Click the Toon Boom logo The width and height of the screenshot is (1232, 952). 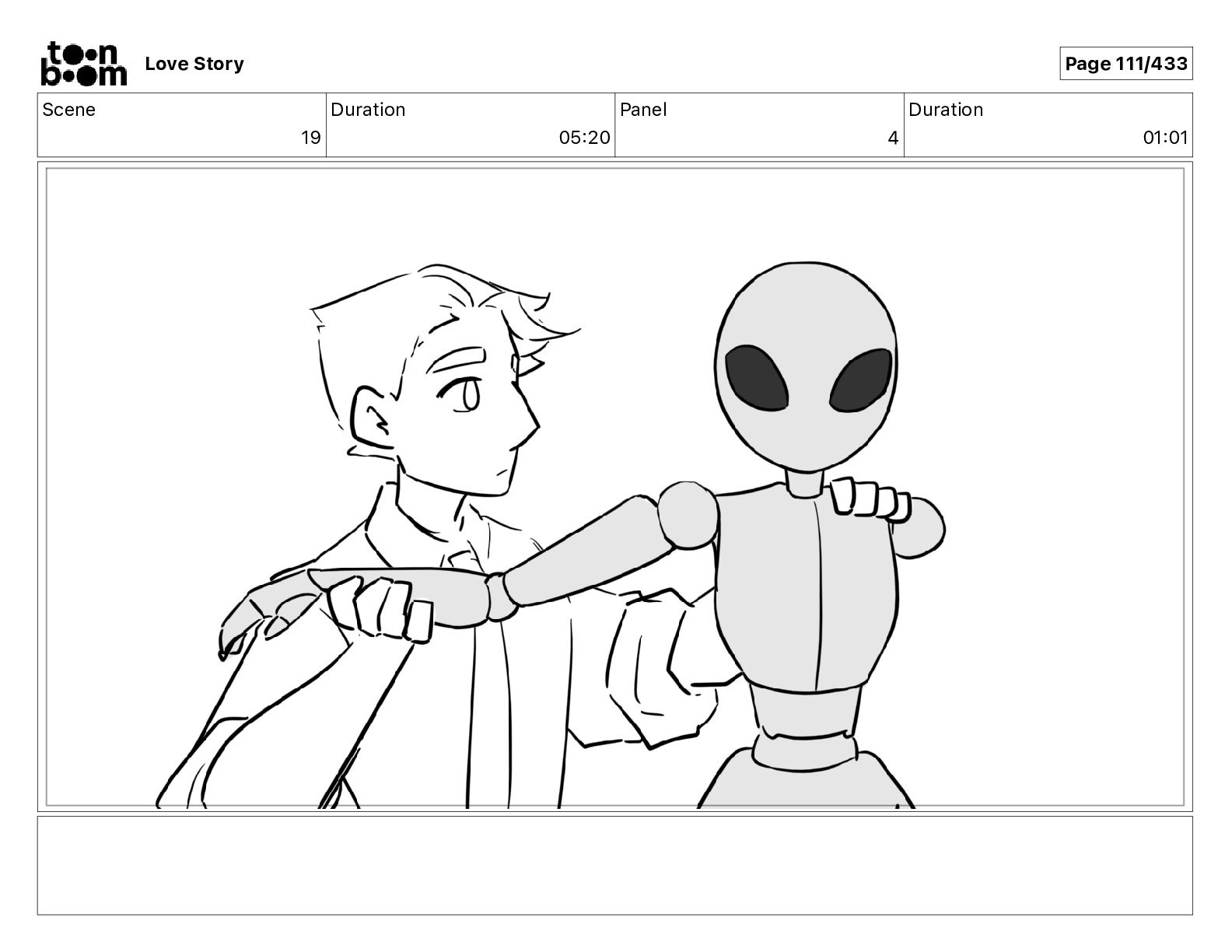click(x=83, y=64)
